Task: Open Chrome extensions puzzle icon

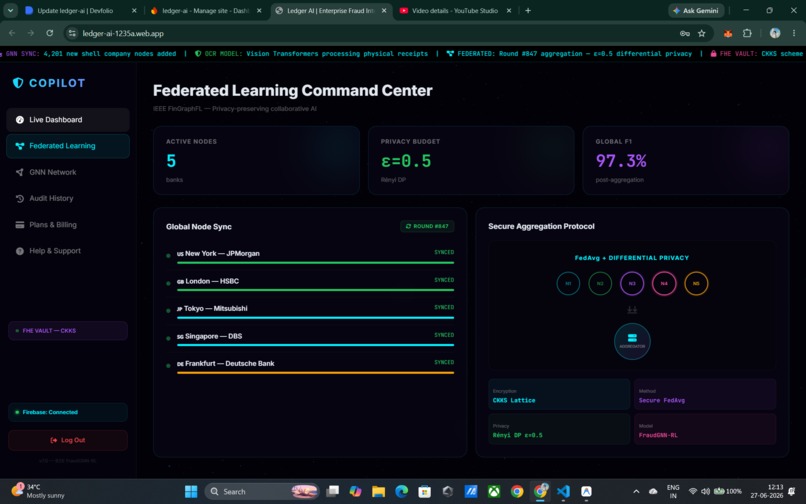Action: (x=747, y=33)
